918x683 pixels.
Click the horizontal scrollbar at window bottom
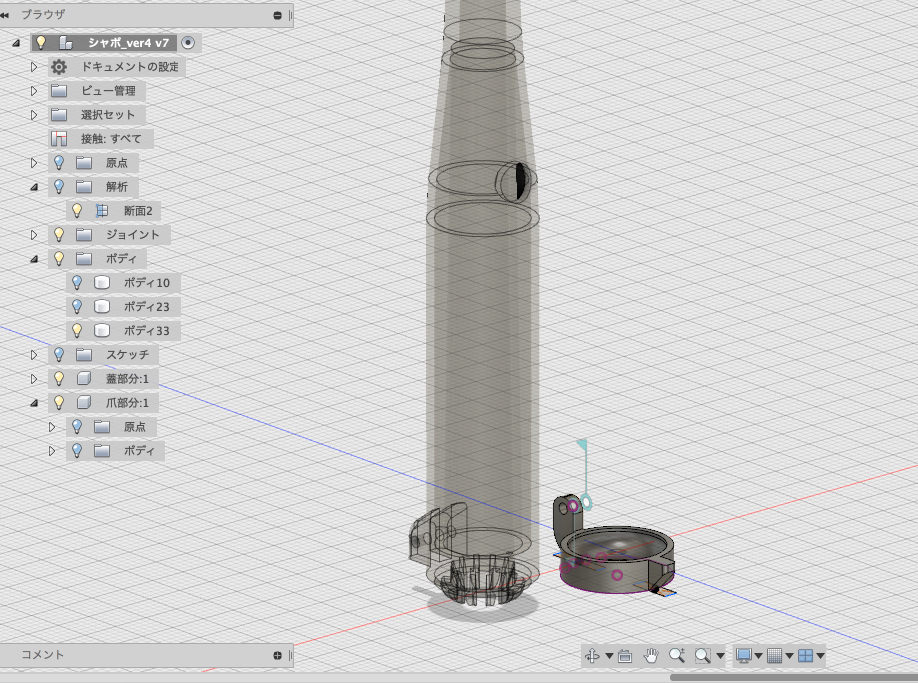point(794,678)
